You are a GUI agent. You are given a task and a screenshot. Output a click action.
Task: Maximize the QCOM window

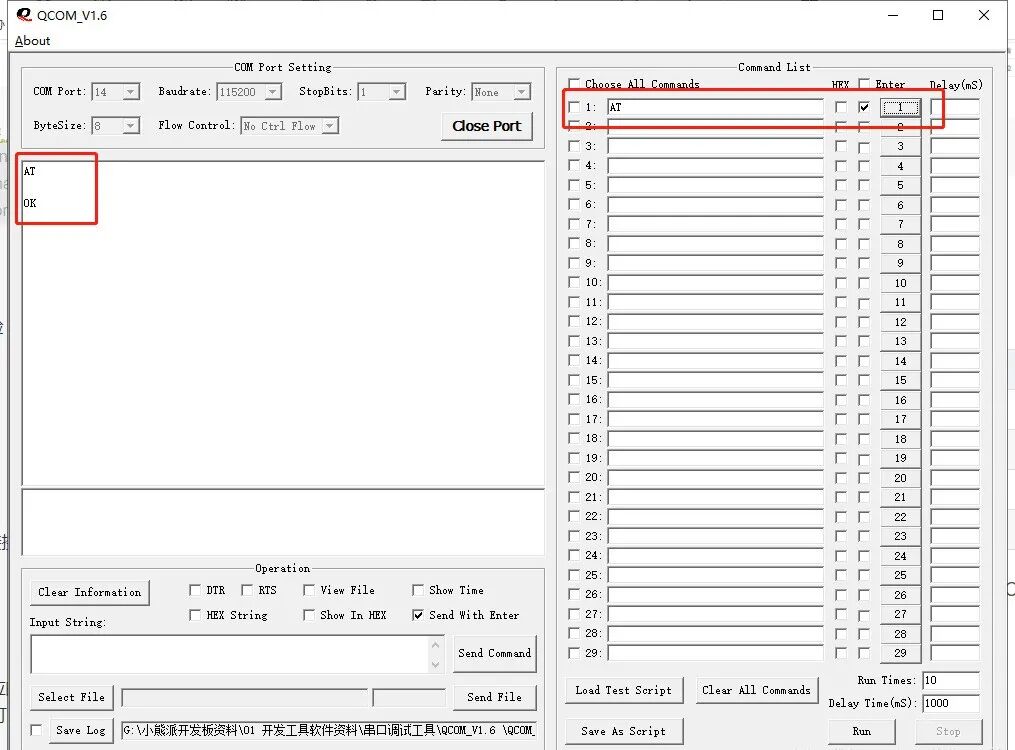(938, 15)
